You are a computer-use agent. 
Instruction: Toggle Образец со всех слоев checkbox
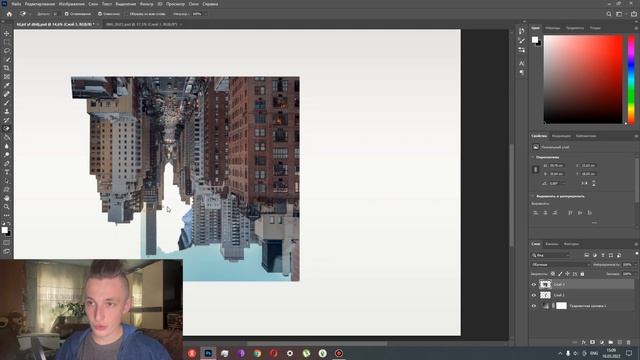click(127, 14)
